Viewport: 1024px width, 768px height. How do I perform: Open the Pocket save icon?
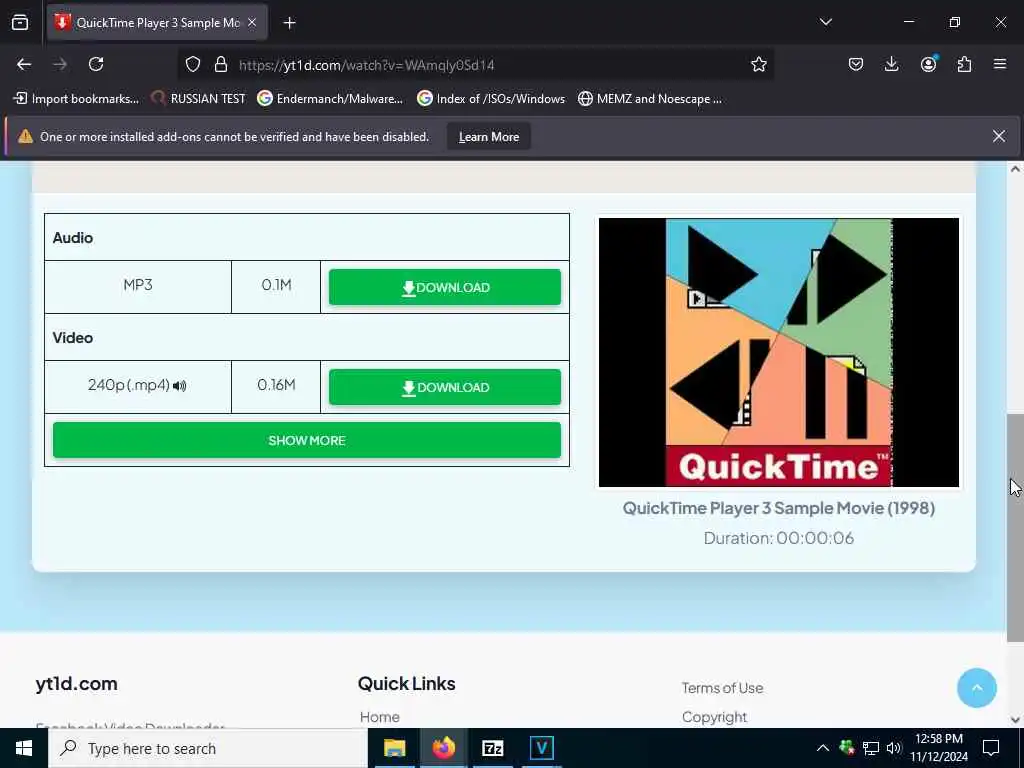point(856,64)
